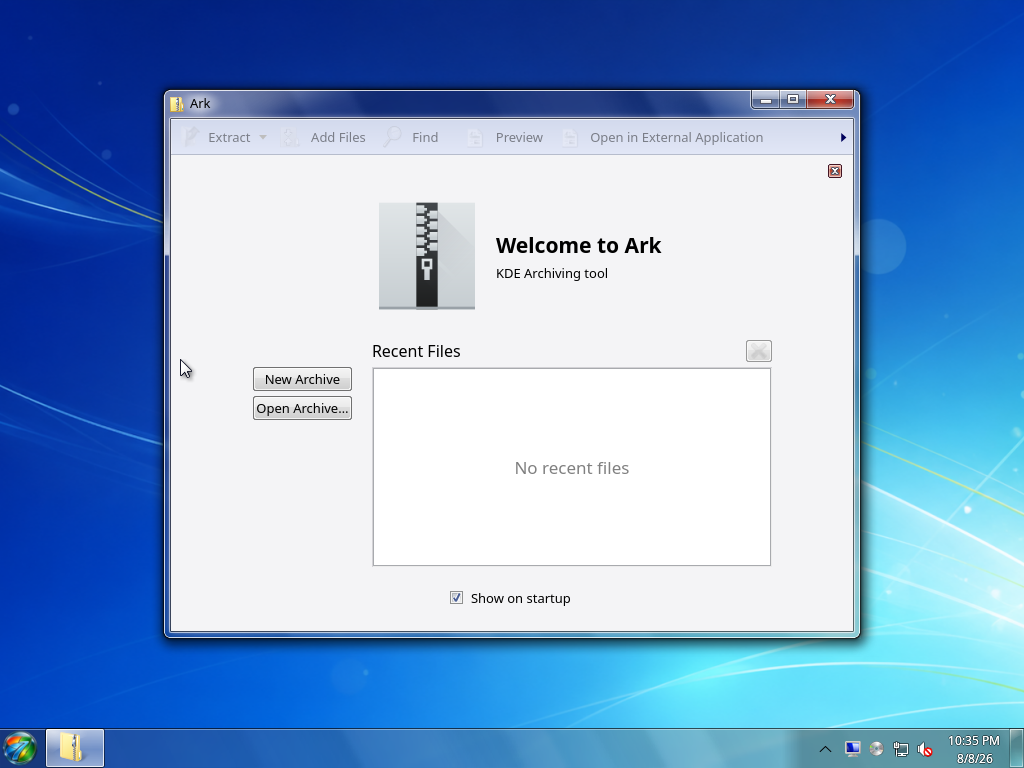Click the Extract toolbar button
This screenshot has width=1024, height=768.
click(x=217, y=137)
